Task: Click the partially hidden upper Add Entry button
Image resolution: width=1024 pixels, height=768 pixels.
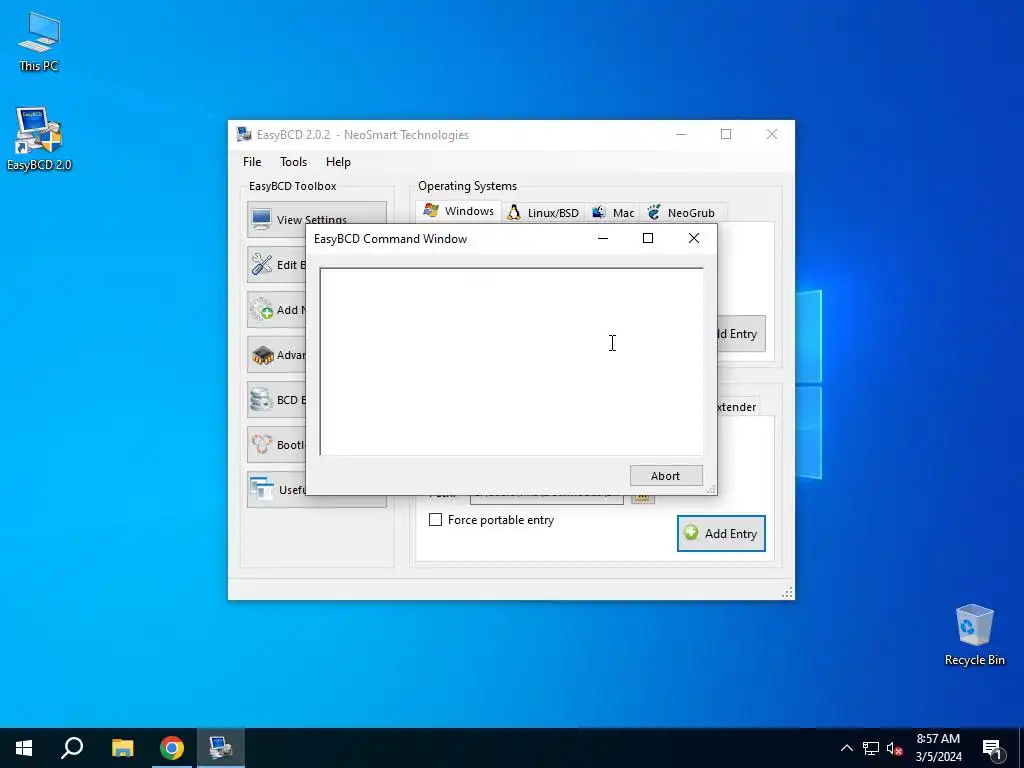Action: 741,334
